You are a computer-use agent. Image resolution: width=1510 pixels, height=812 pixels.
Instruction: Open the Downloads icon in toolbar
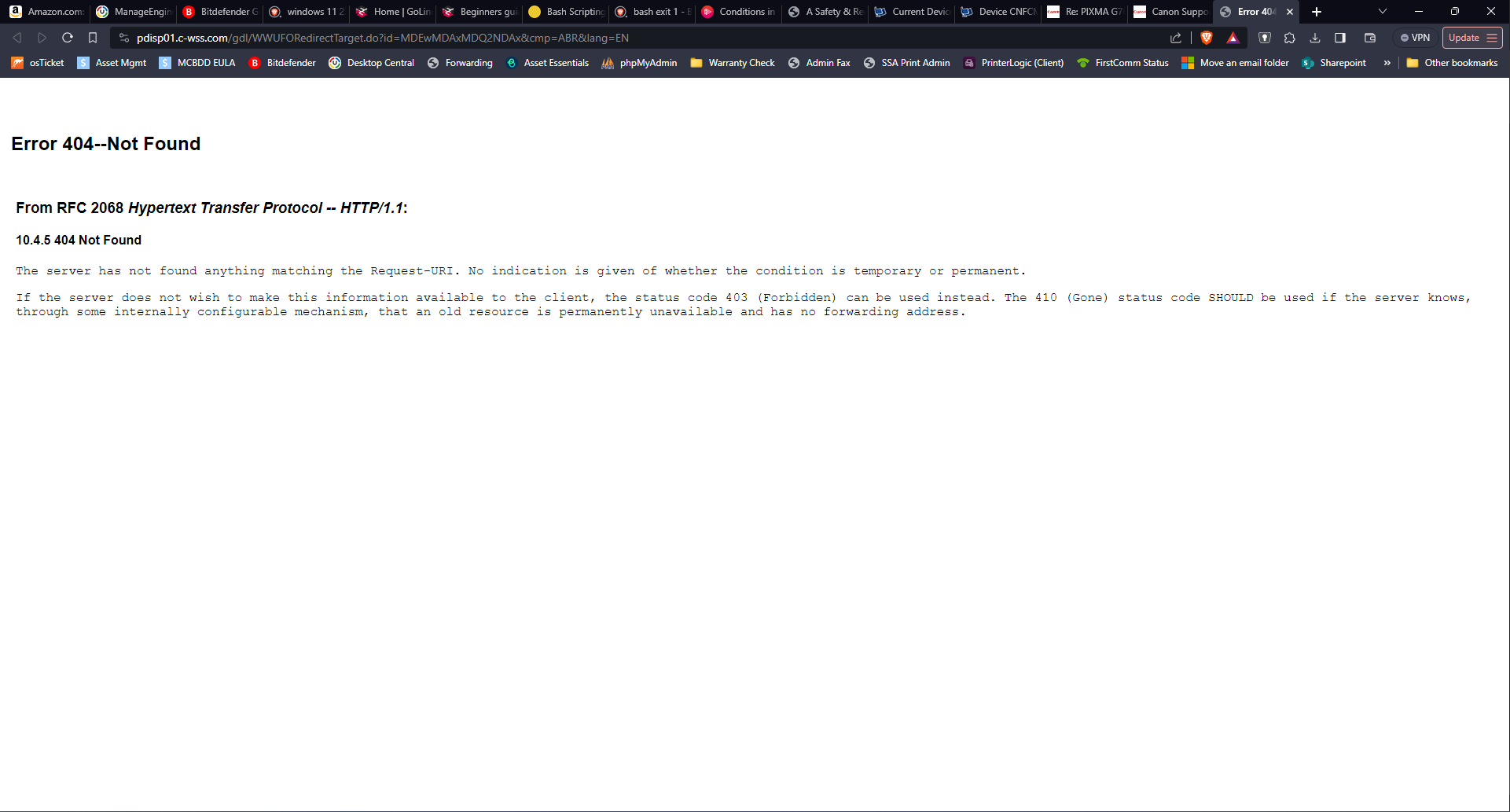click(1315, 38)
